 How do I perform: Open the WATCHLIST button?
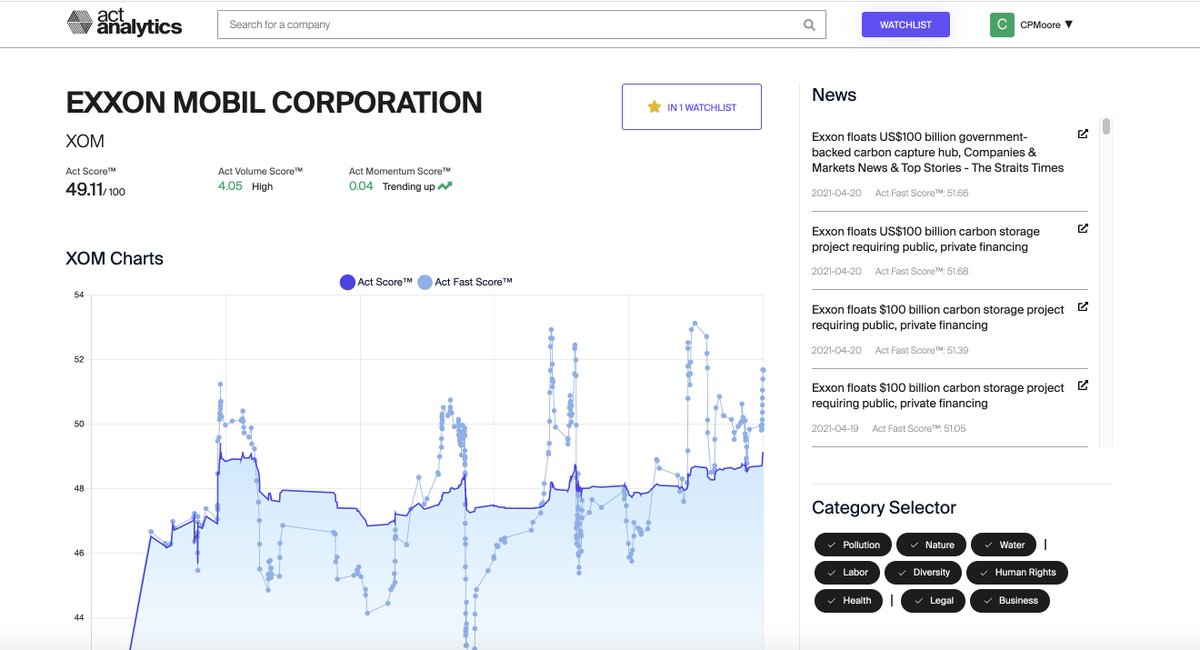click(906, 25)
